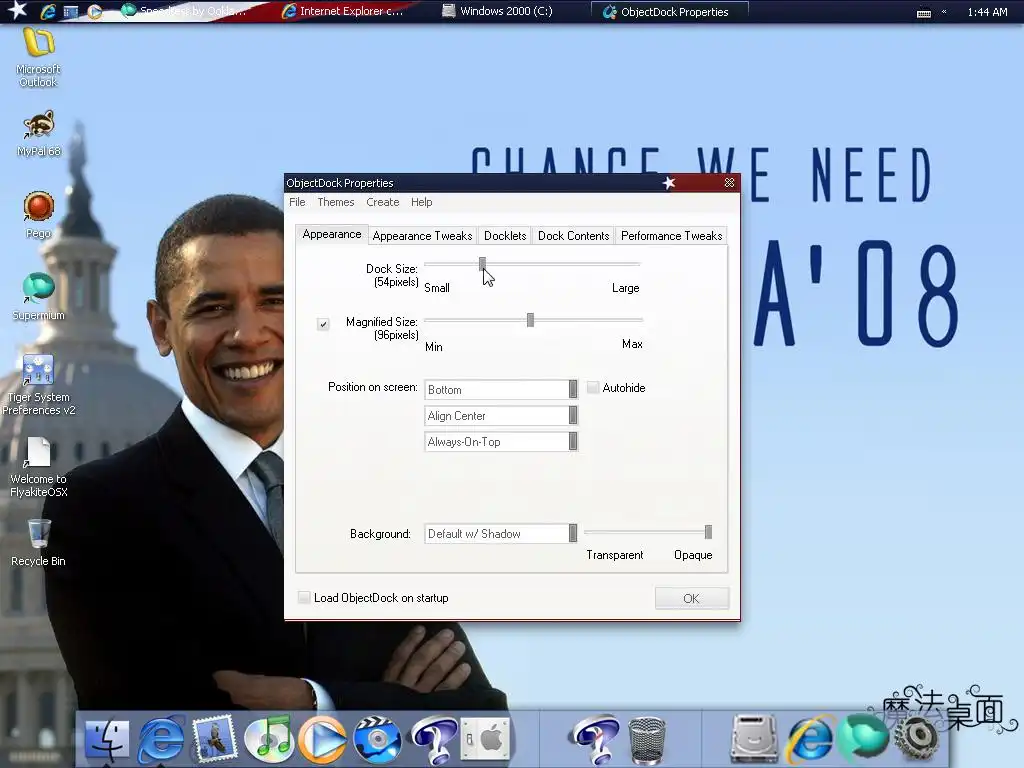Click the 1:44 AM clock

pos(987,12)
